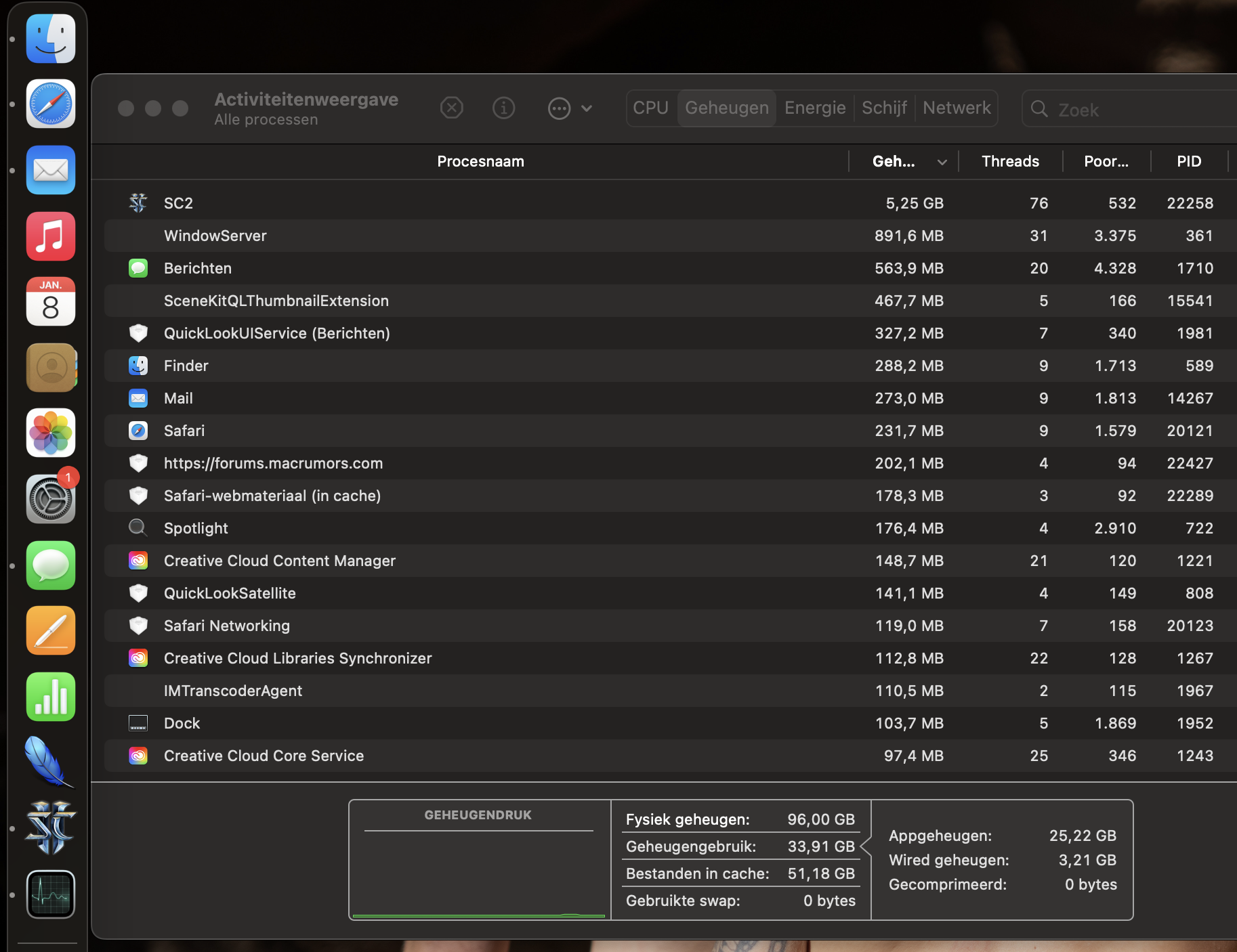1237x952 pixels.
Task: Click the Geheugengebruik value 33,91 GB
Action: tap(821, 846)
